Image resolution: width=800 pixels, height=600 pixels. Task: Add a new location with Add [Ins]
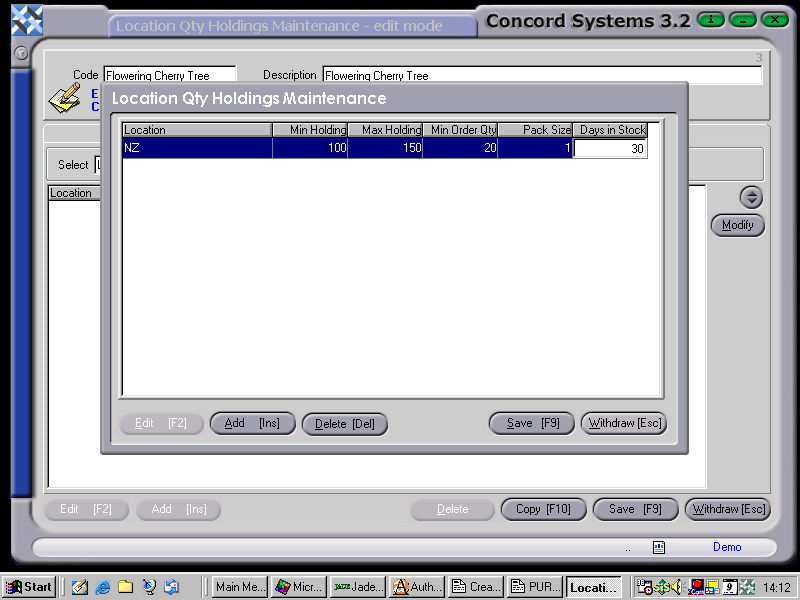(x=252, y=423)
